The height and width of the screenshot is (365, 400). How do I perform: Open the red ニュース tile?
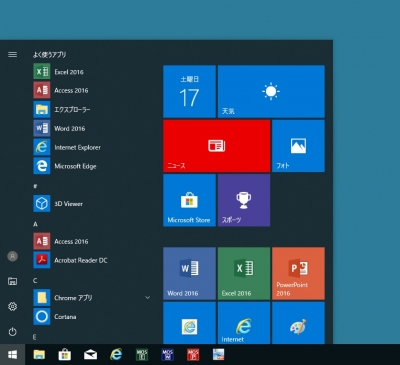point(217,146)
